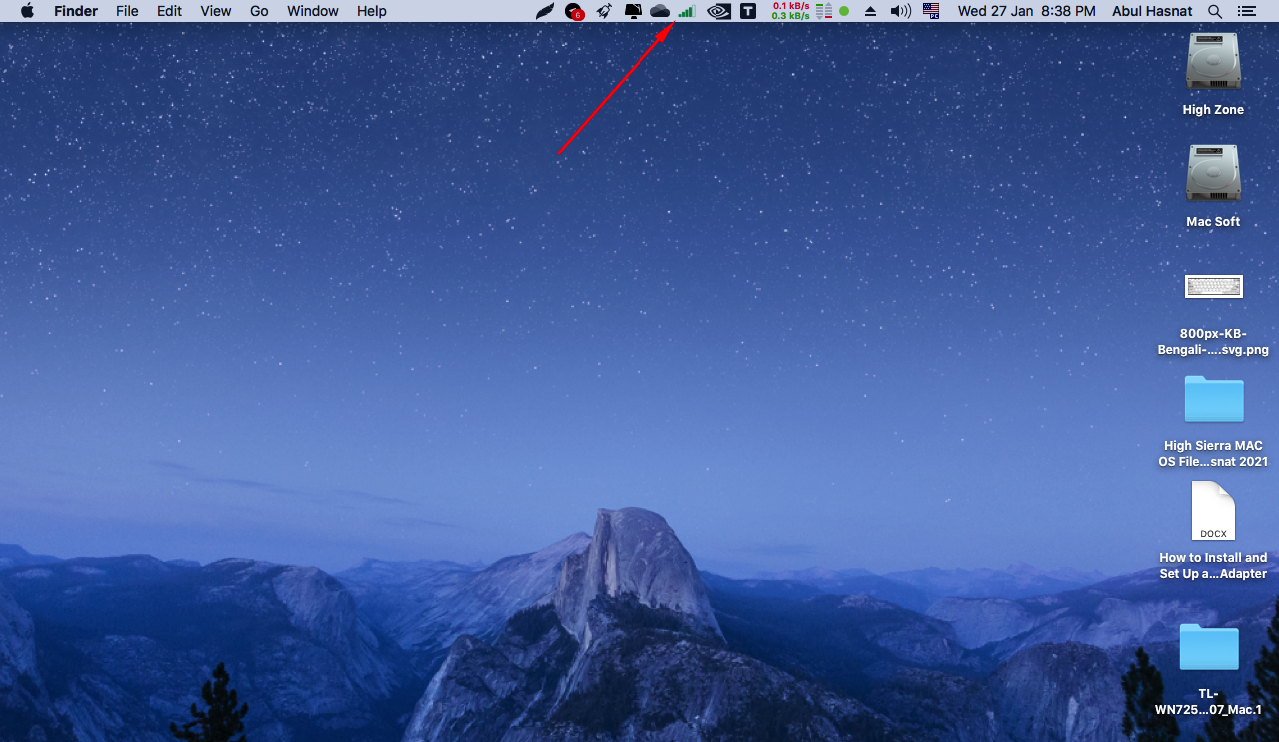Open the Window menu
1279x742 pixels.
tap(312, 11)
